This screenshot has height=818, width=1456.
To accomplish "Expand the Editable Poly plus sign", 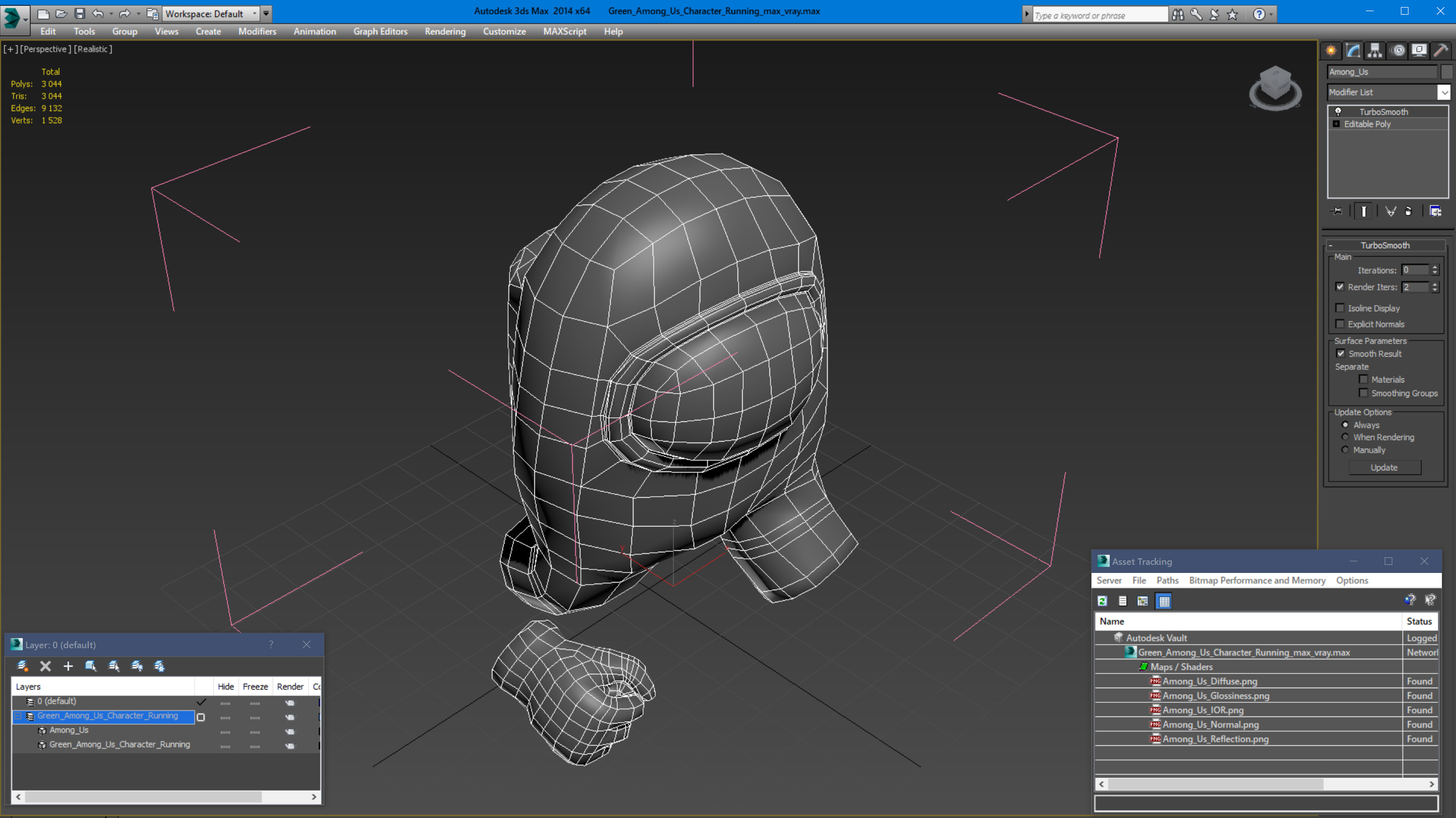I will (x=1337, y=124).
